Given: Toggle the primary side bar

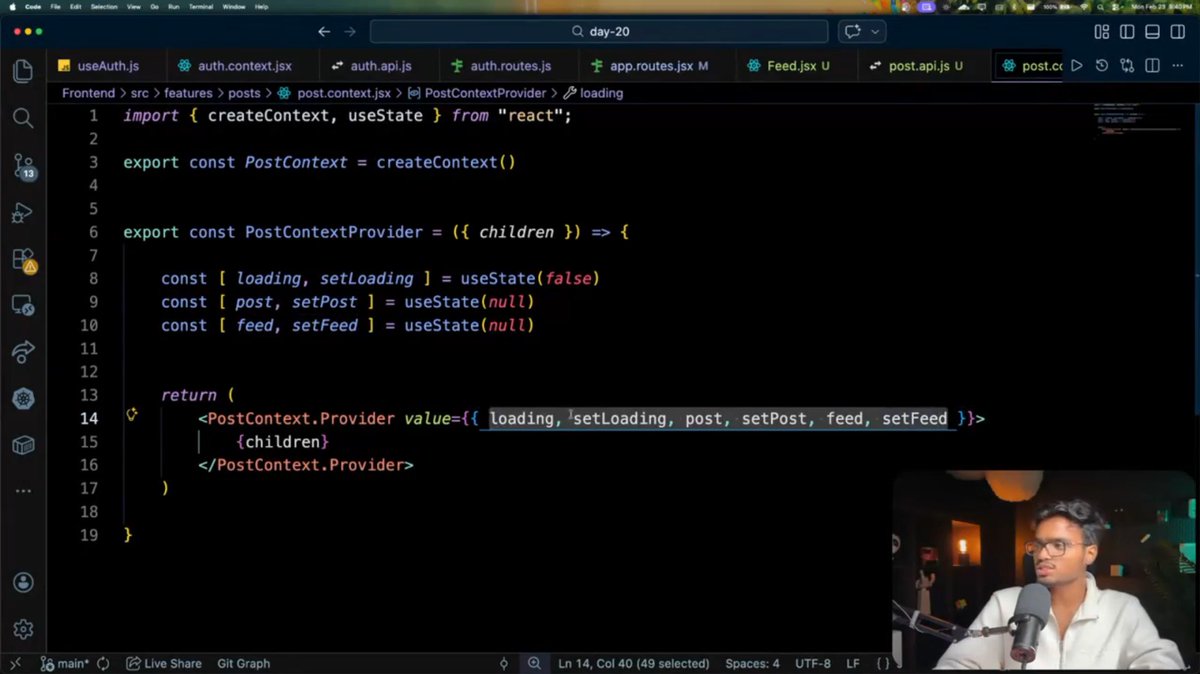Looking at the screenshot, I should pyautogui.click(x=1128, y=32).
